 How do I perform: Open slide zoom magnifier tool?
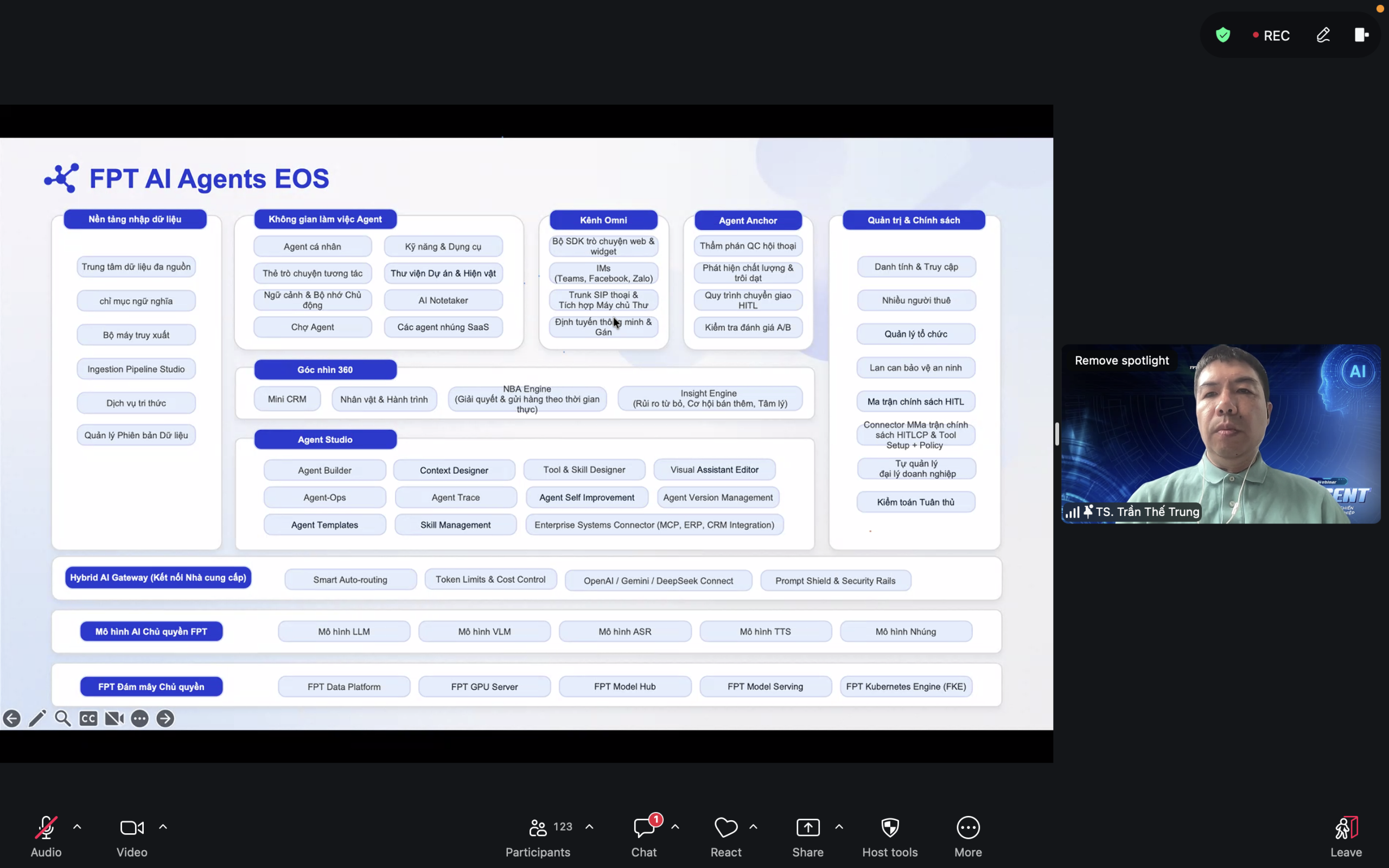63,718
